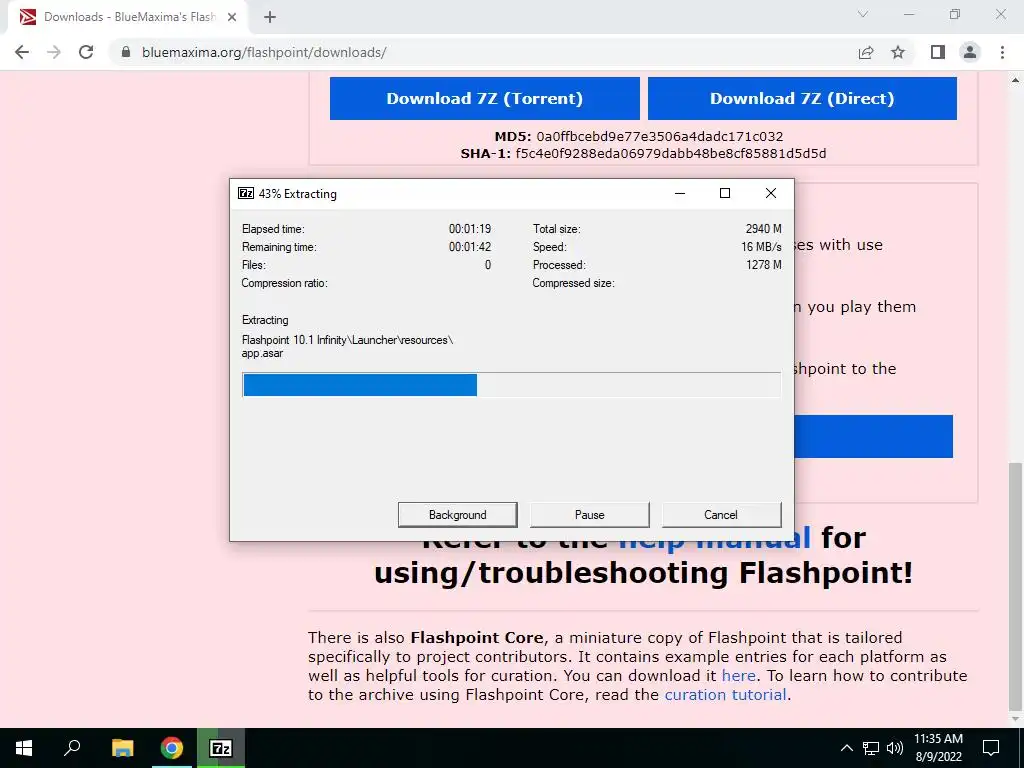Click the 7z icon in dialog title

[x=246, y=193]
